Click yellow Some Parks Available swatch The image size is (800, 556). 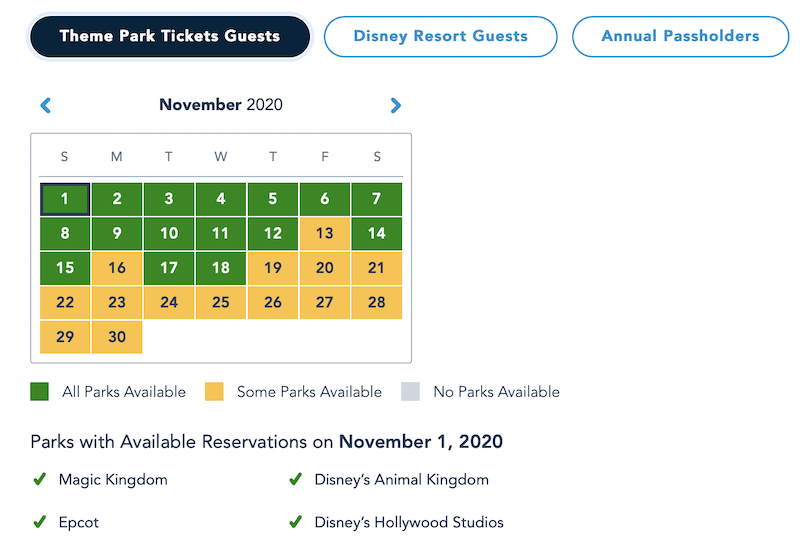tap(214, 392)
